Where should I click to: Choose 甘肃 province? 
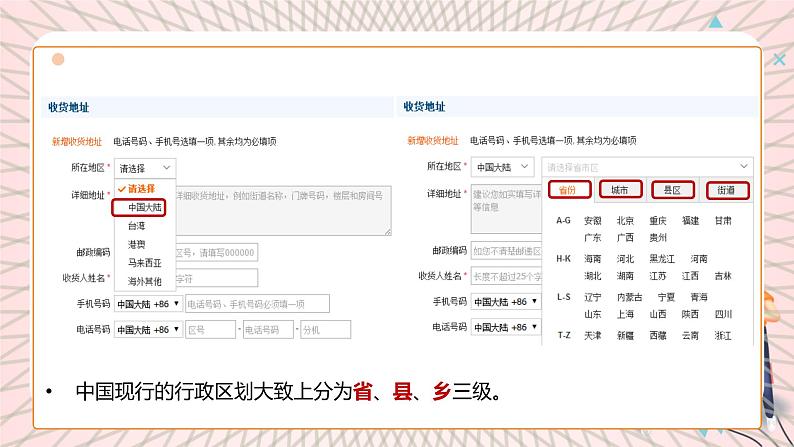[x=723, y=221]
